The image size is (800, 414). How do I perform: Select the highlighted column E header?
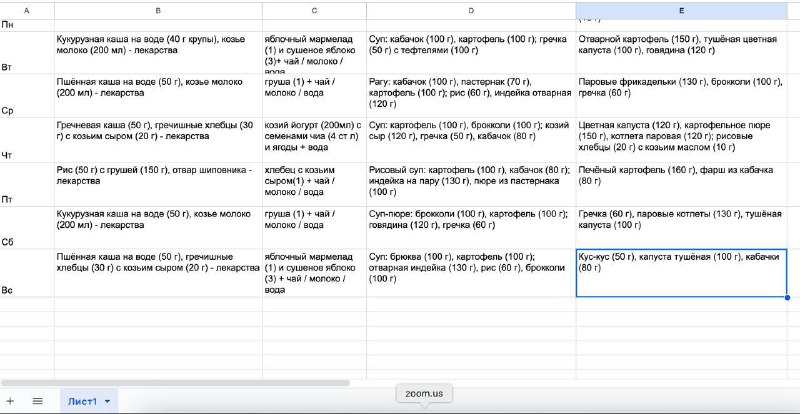click(682, 9)
